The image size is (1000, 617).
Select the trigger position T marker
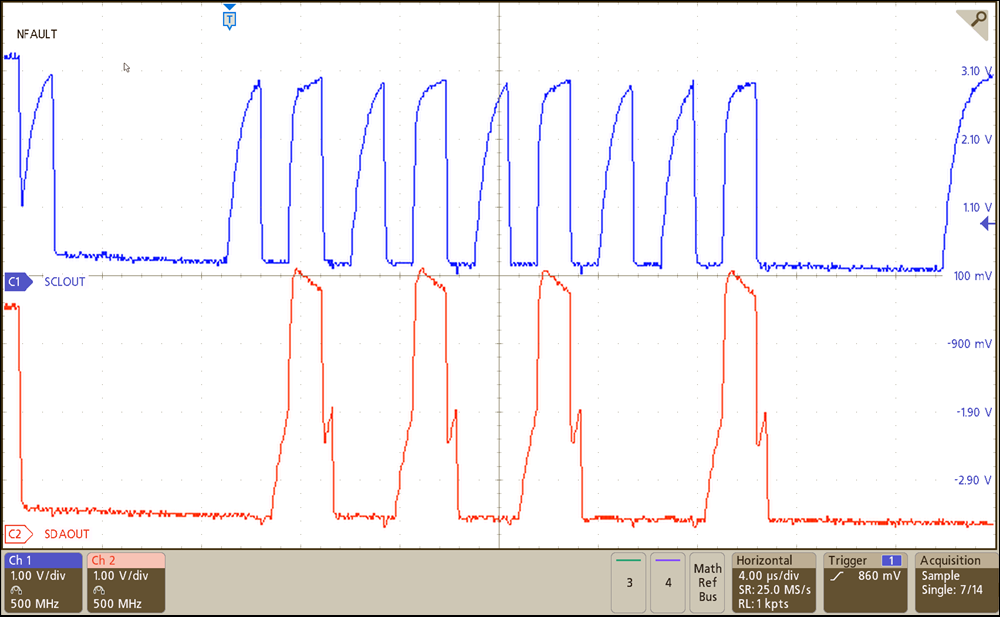pos(230,18)
